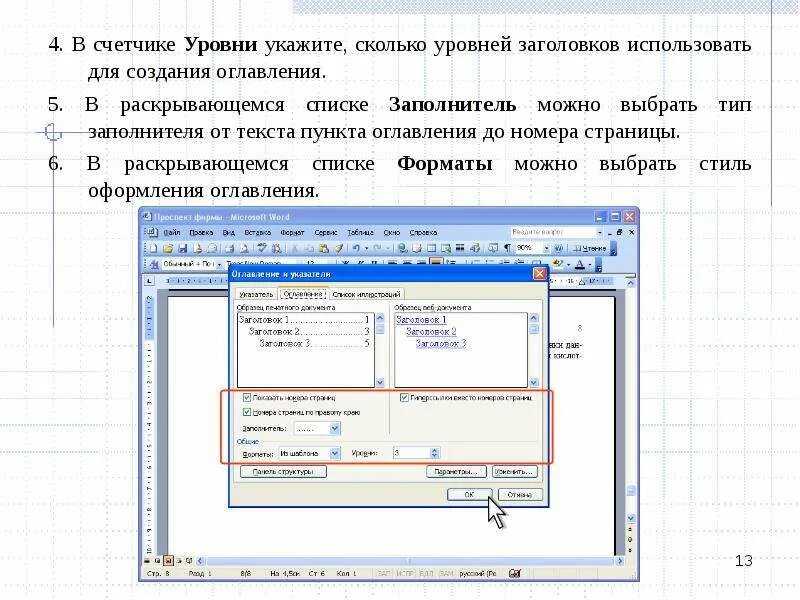Click the font color A icon
This screenshot has width=800, height=600.
click(580, 264)
